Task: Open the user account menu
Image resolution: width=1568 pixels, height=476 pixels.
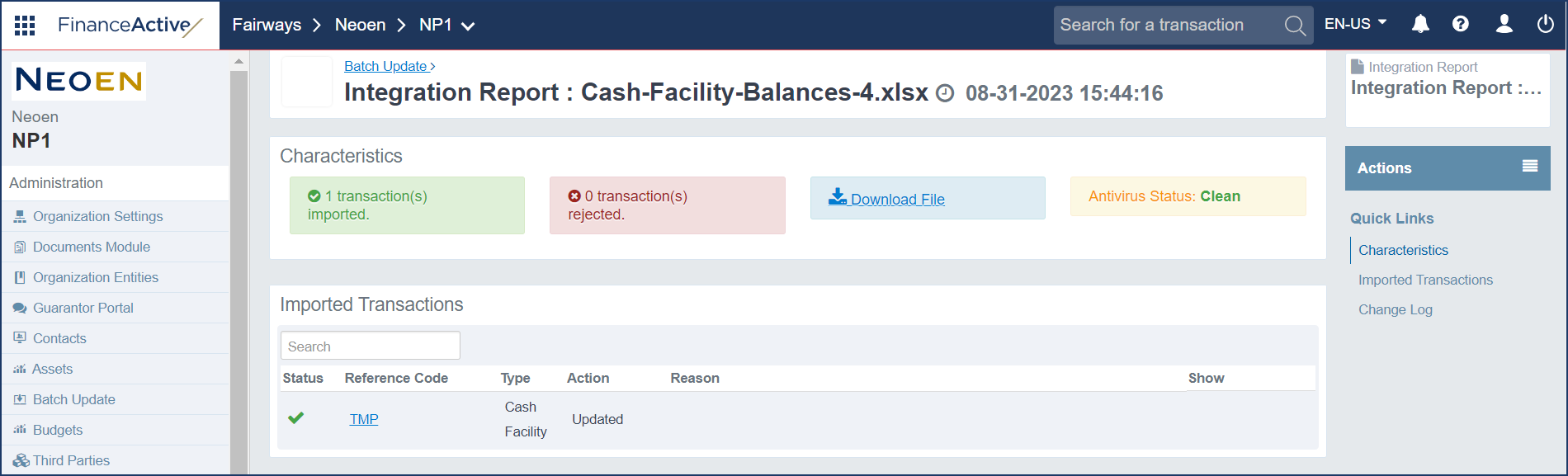Action: tap(1503, 24)
